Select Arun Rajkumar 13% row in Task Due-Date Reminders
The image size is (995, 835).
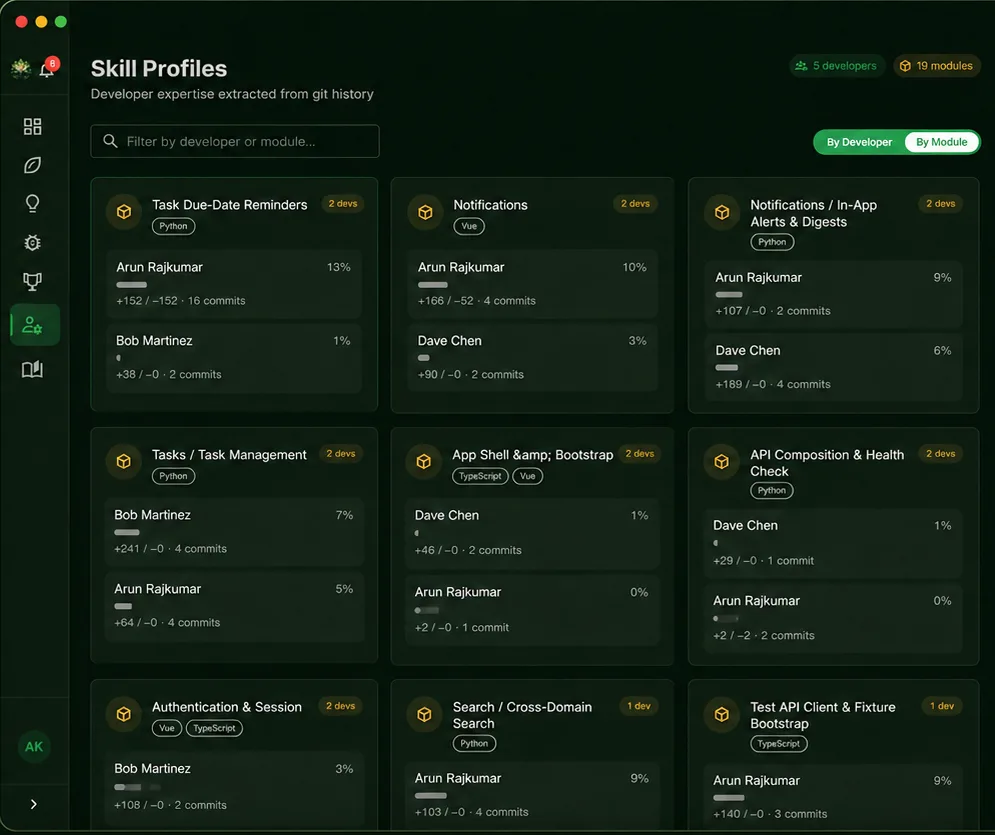234,284
